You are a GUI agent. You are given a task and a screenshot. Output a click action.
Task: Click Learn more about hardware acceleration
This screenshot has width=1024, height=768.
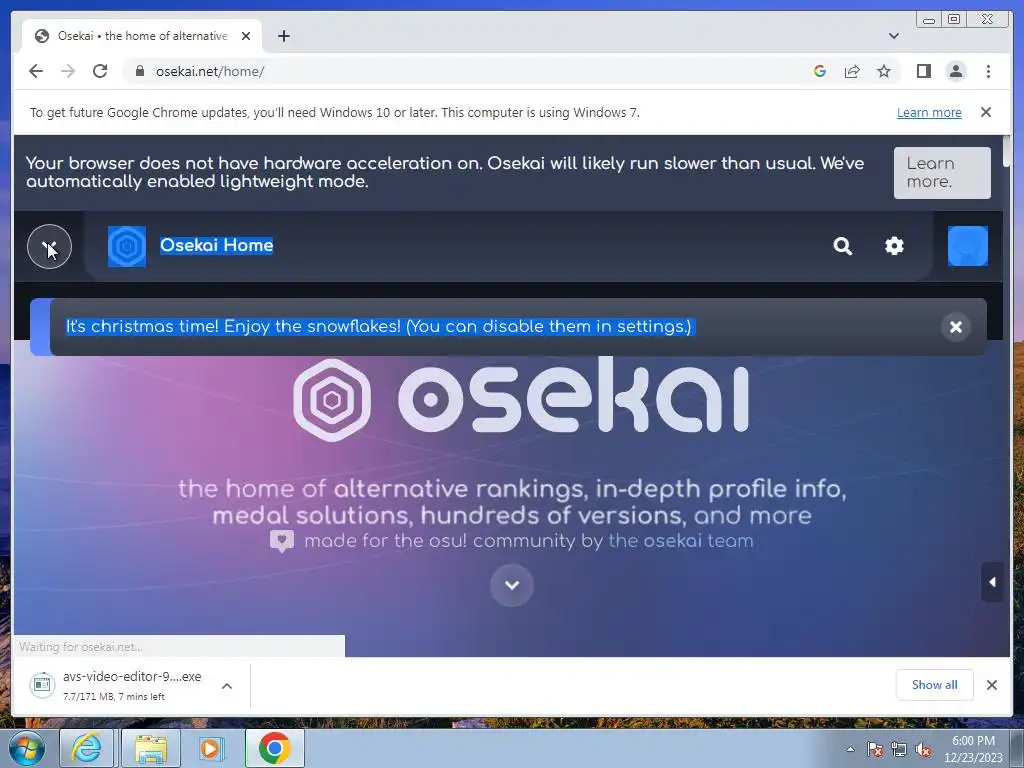942,172
